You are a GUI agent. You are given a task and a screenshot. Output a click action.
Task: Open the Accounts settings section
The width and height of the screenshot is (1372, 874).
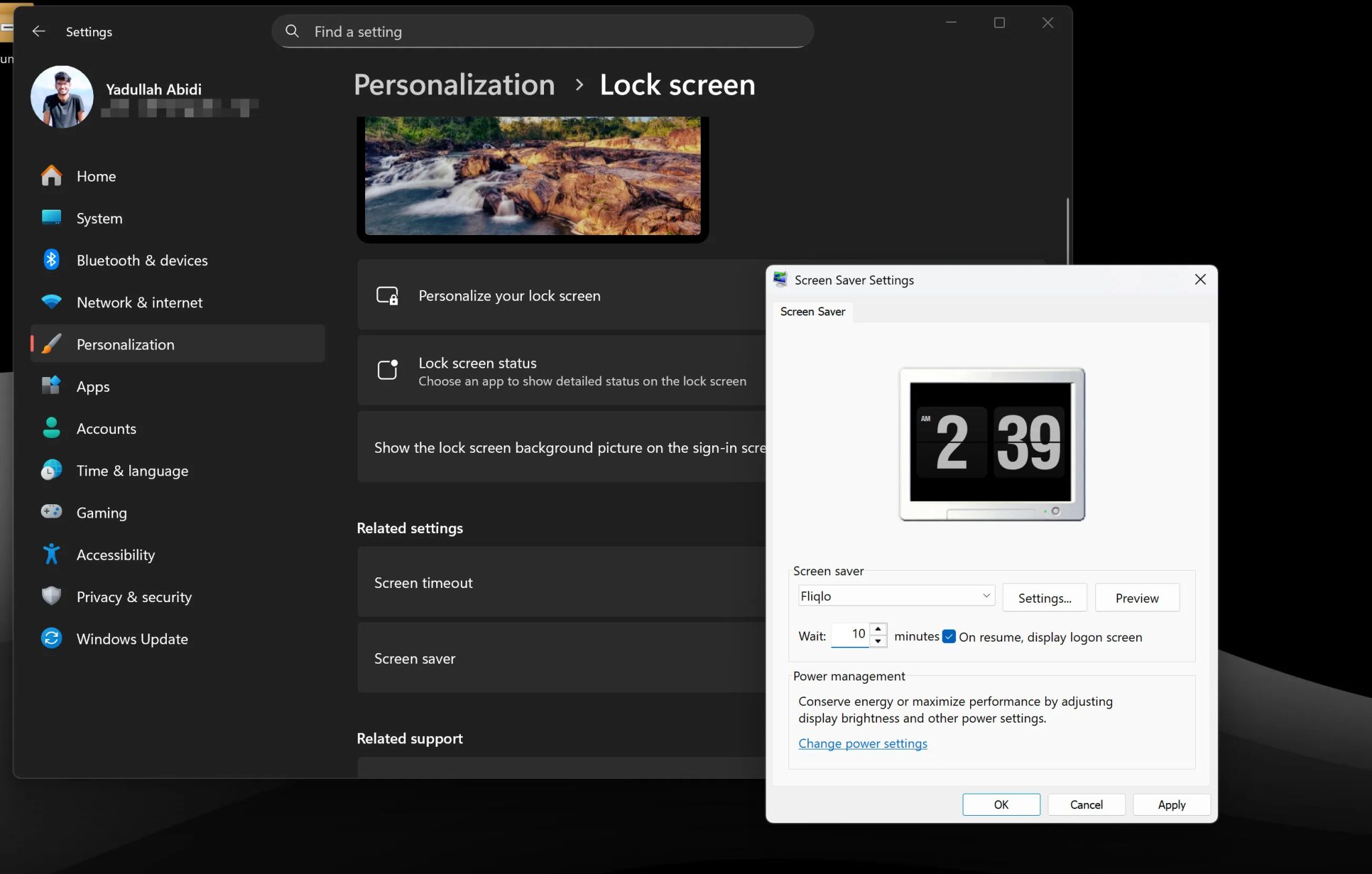point(106,429)
